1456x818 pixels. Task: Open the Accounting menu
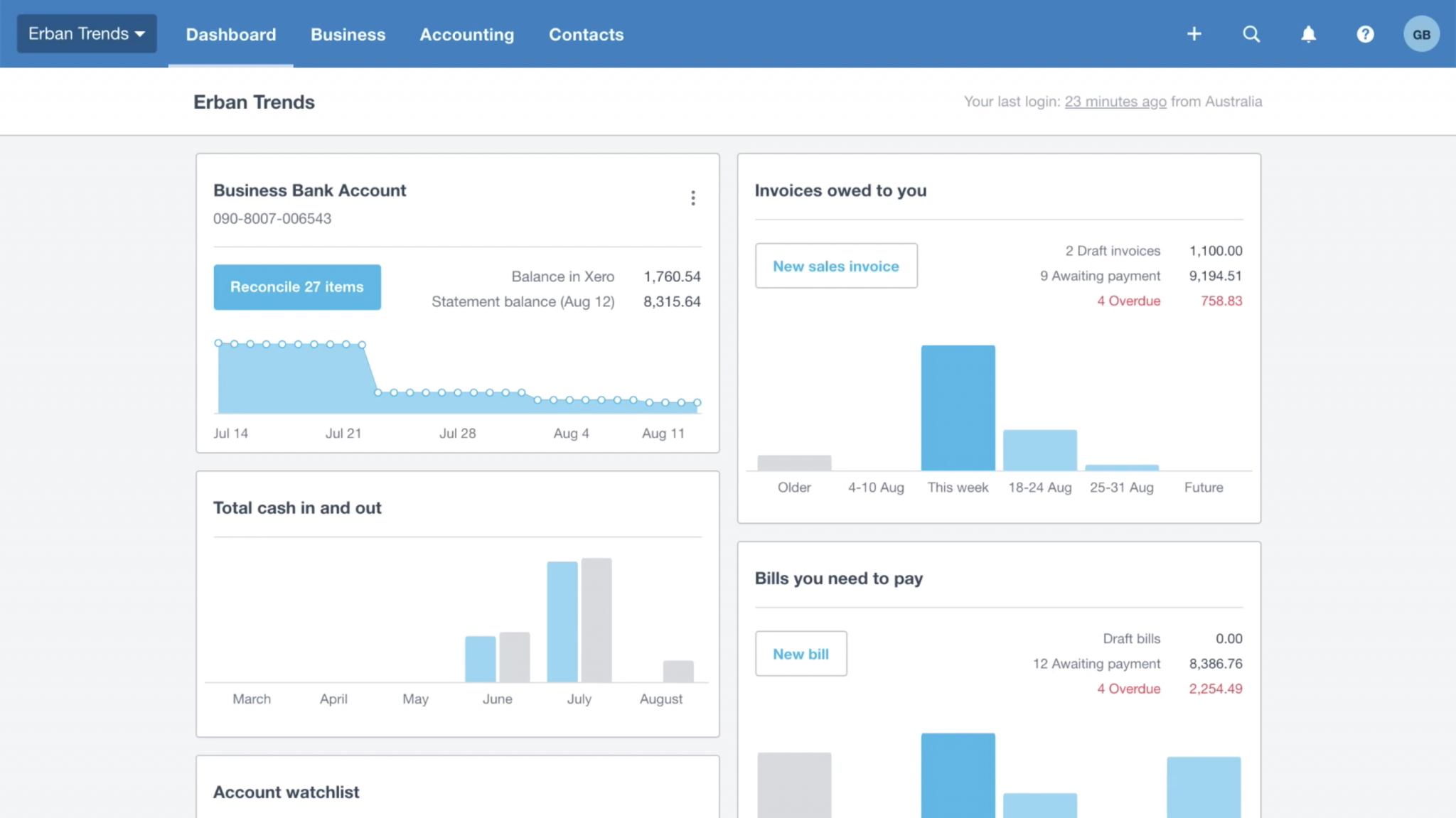(466, 34)
